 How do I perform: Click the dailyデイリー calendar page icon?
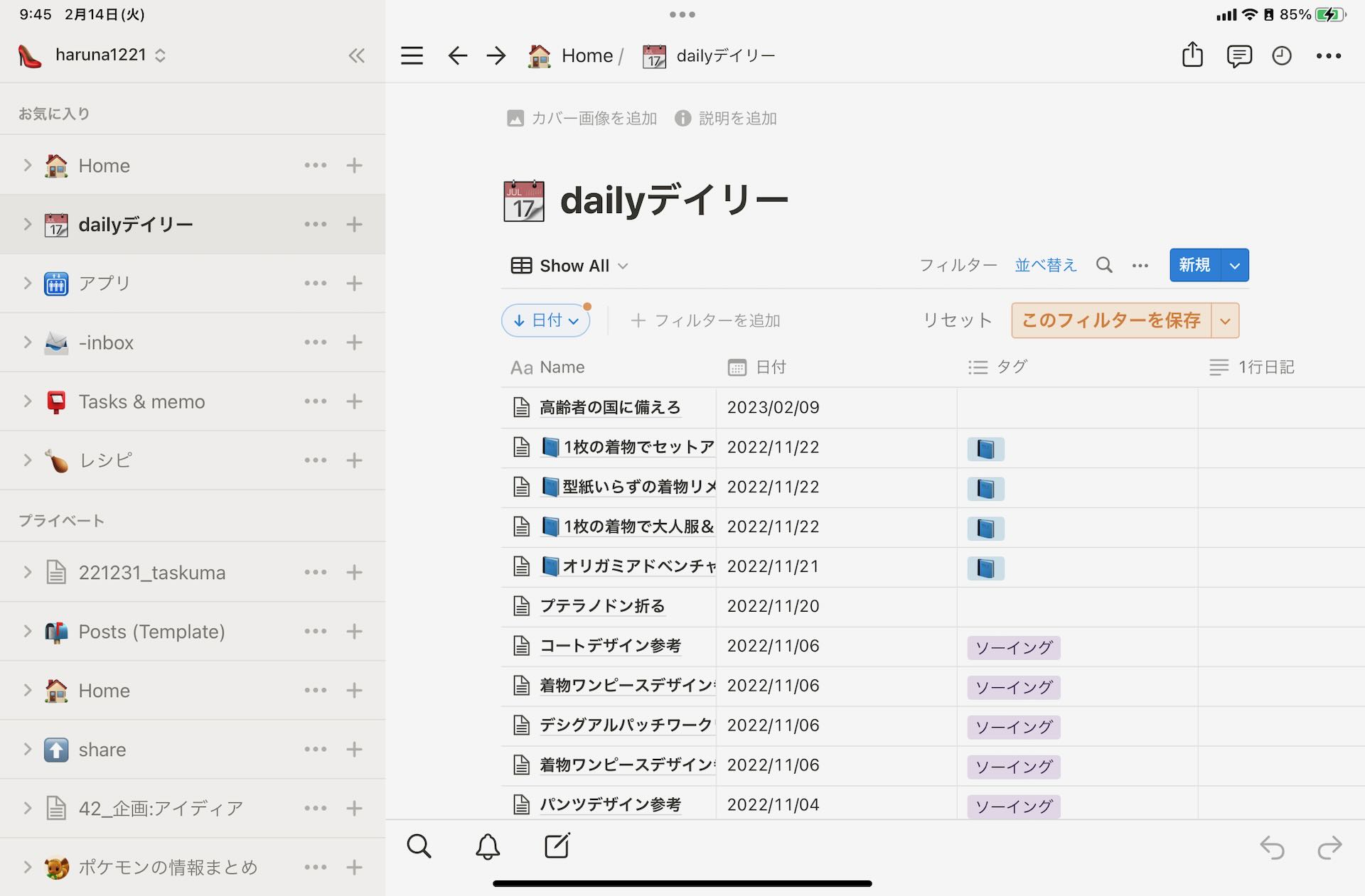pyautogui.click(x=524, y=200)
